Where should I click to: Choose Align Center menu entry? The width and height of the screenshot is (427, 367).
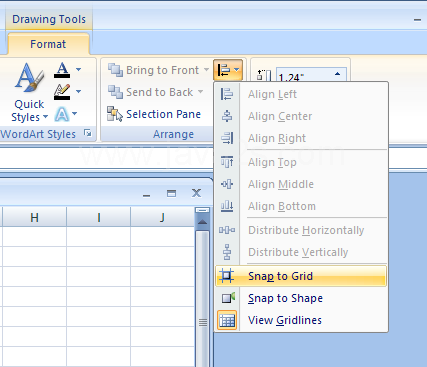click(302, 116)
